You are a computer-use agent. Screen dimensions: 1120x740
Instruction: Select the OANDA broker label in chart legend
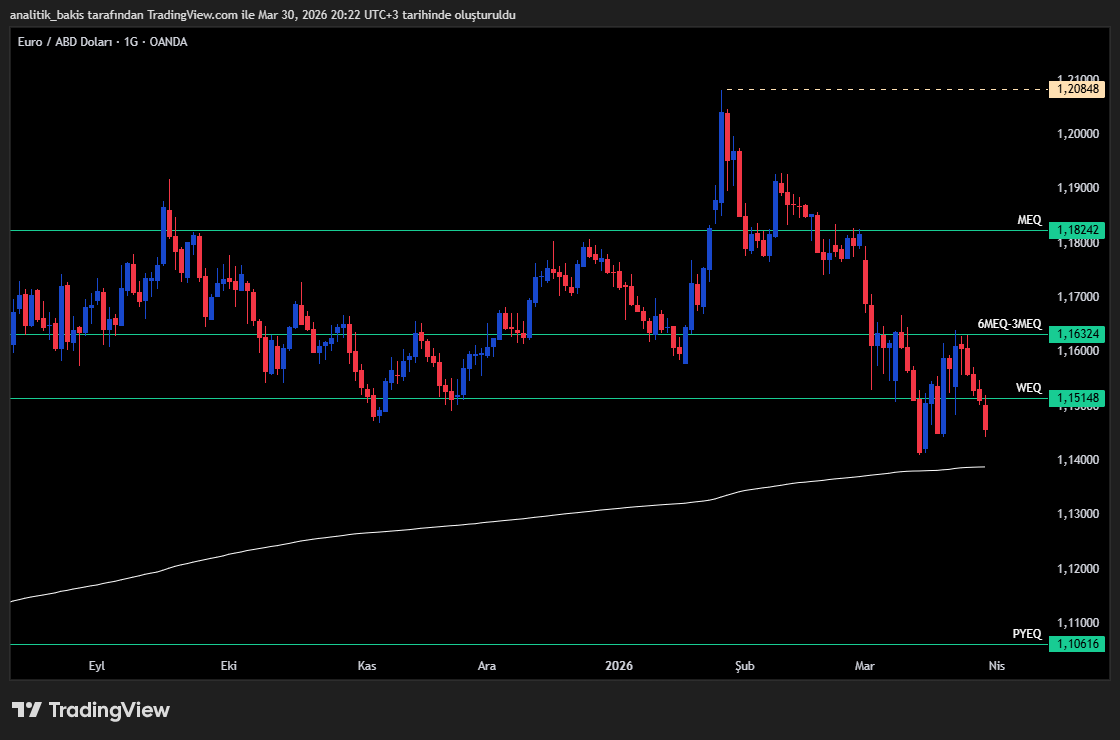[169, 42]
